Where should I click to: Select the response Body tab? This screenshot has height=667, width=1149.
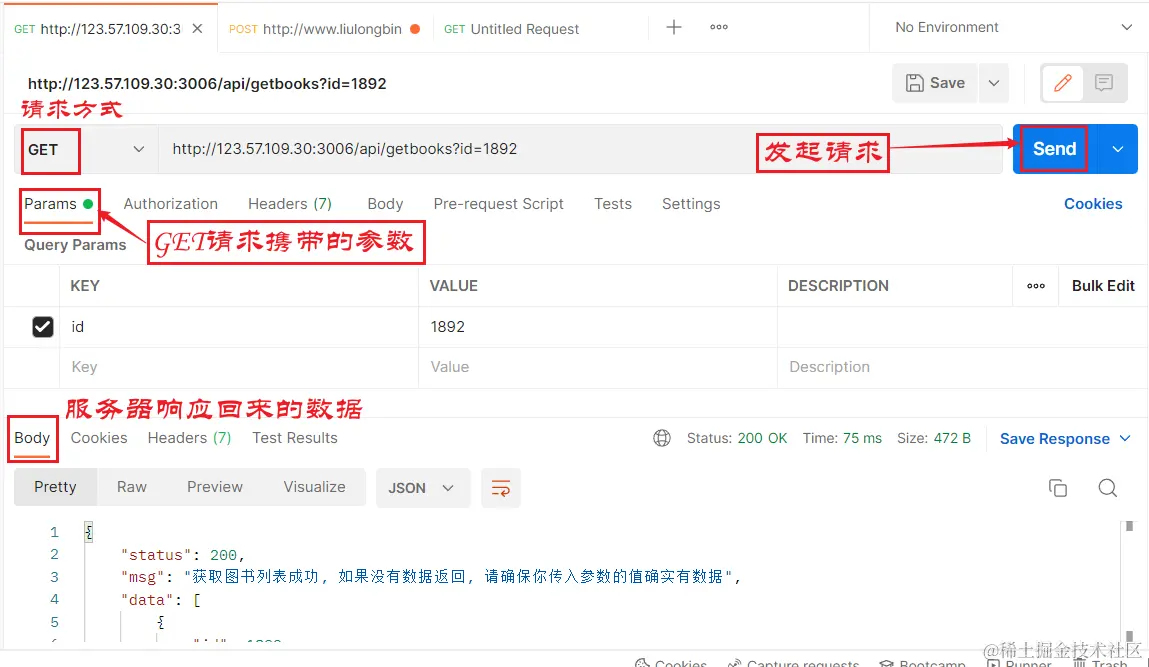[x=32, y=438]
